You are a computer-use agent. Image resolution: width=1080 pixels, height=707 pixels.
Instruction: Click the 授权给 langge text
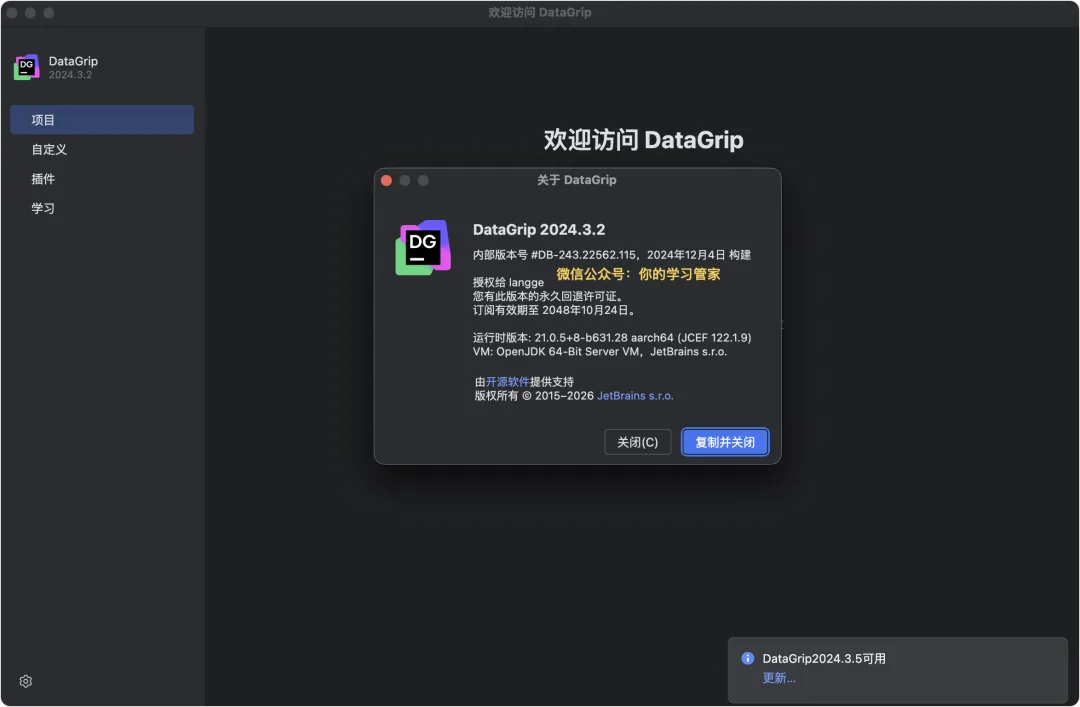coord(508,283)
